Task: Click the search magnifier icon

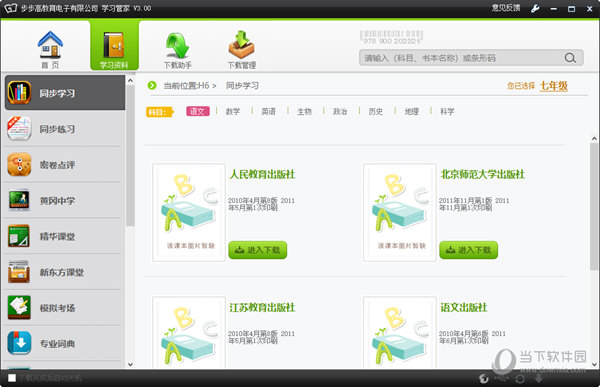Action: pos(570,58)
